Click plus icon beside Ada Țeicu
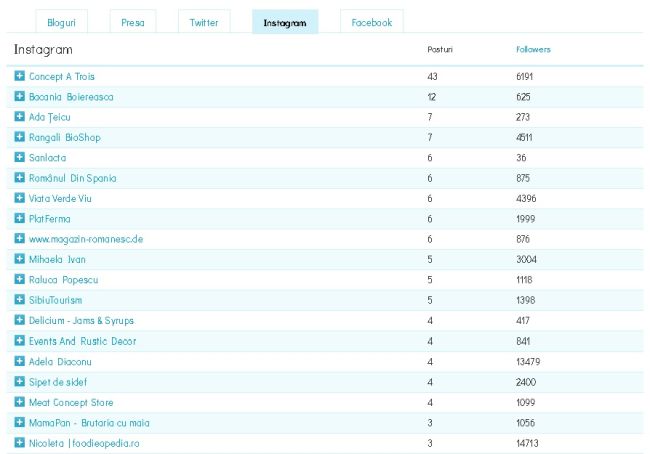 19,117
